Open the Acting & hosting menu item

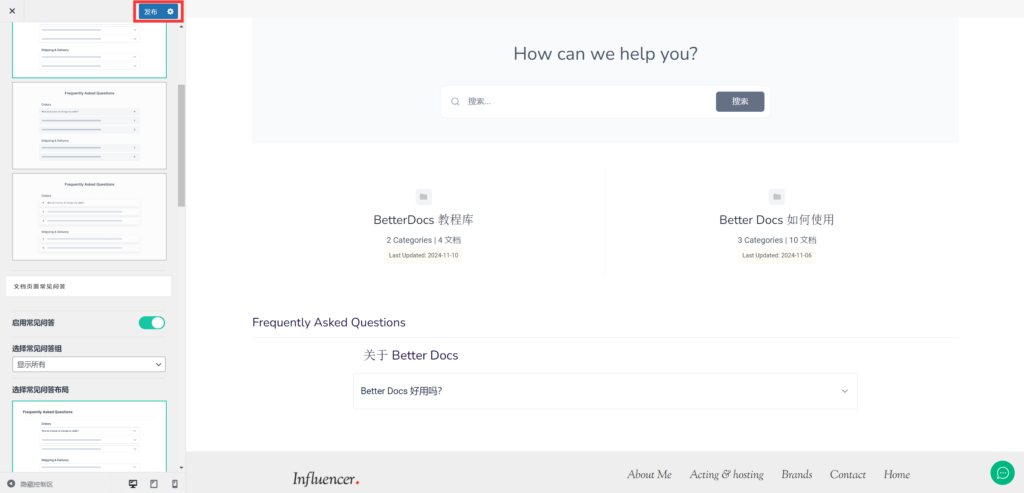[726, 475]
